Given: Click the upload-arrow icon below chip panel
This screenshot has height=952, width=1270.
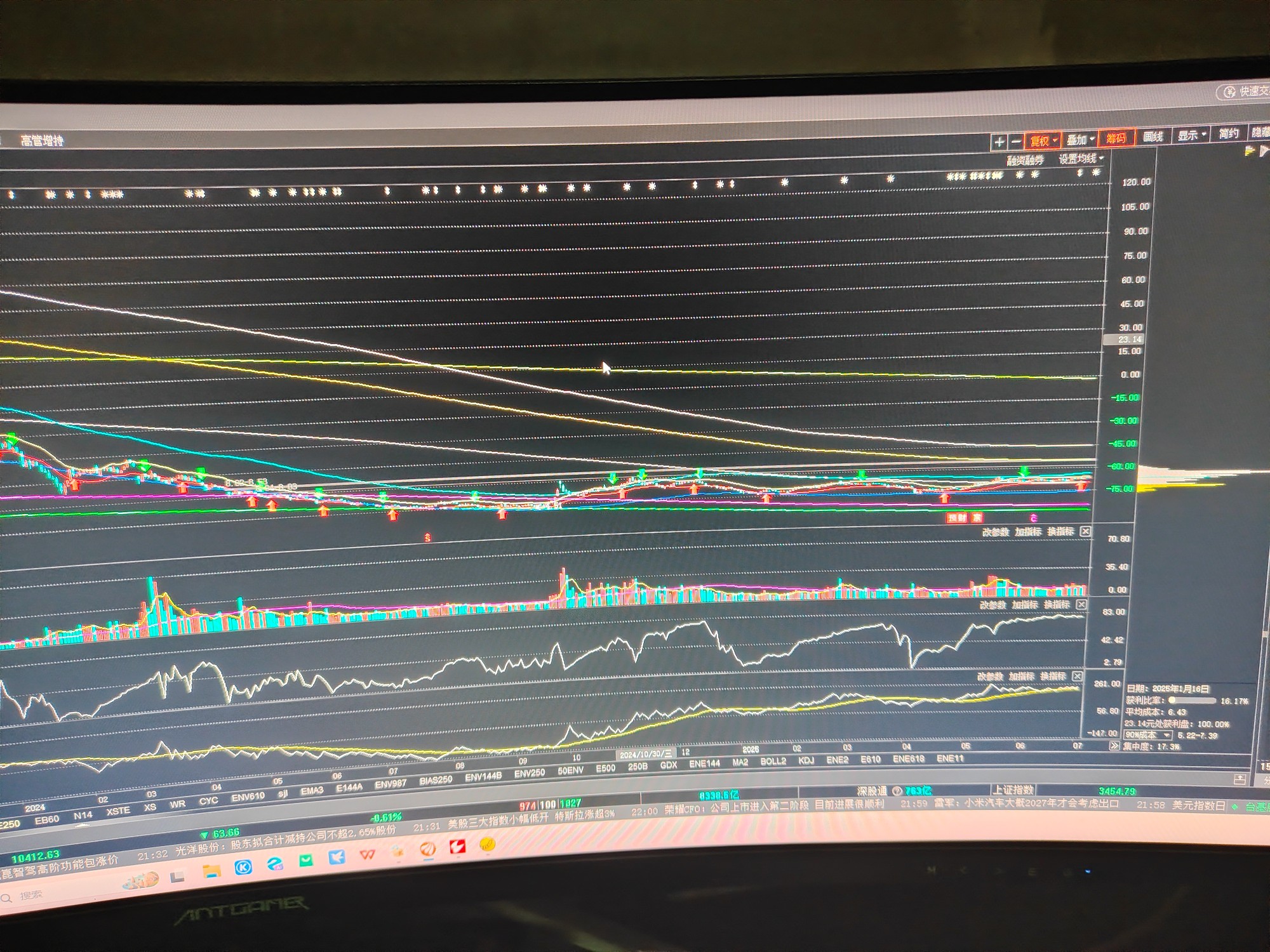Looking at the screenshot, I should pos(1239,779).
